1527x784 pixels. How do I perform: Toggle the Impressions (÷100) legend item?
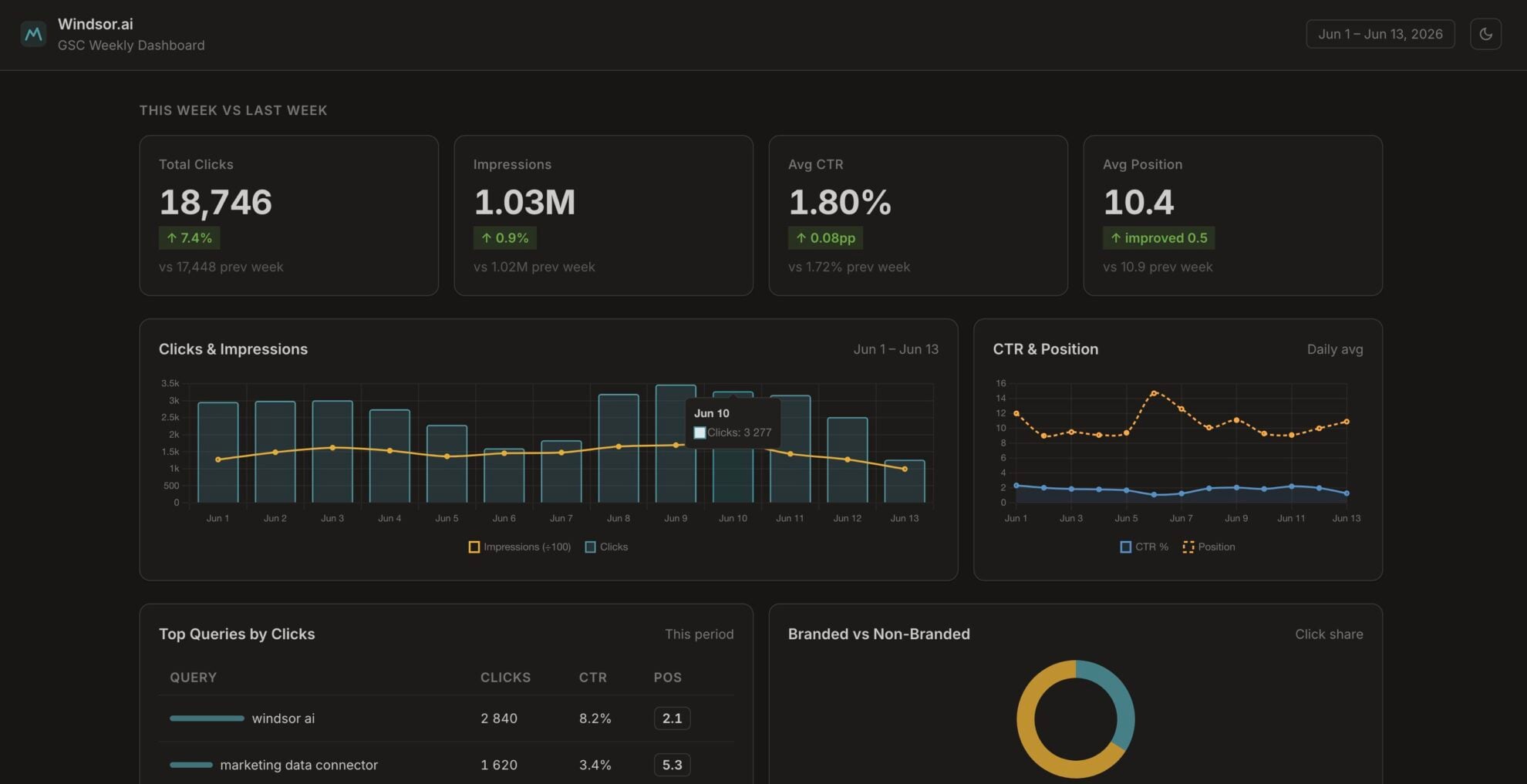click(520, 547)
